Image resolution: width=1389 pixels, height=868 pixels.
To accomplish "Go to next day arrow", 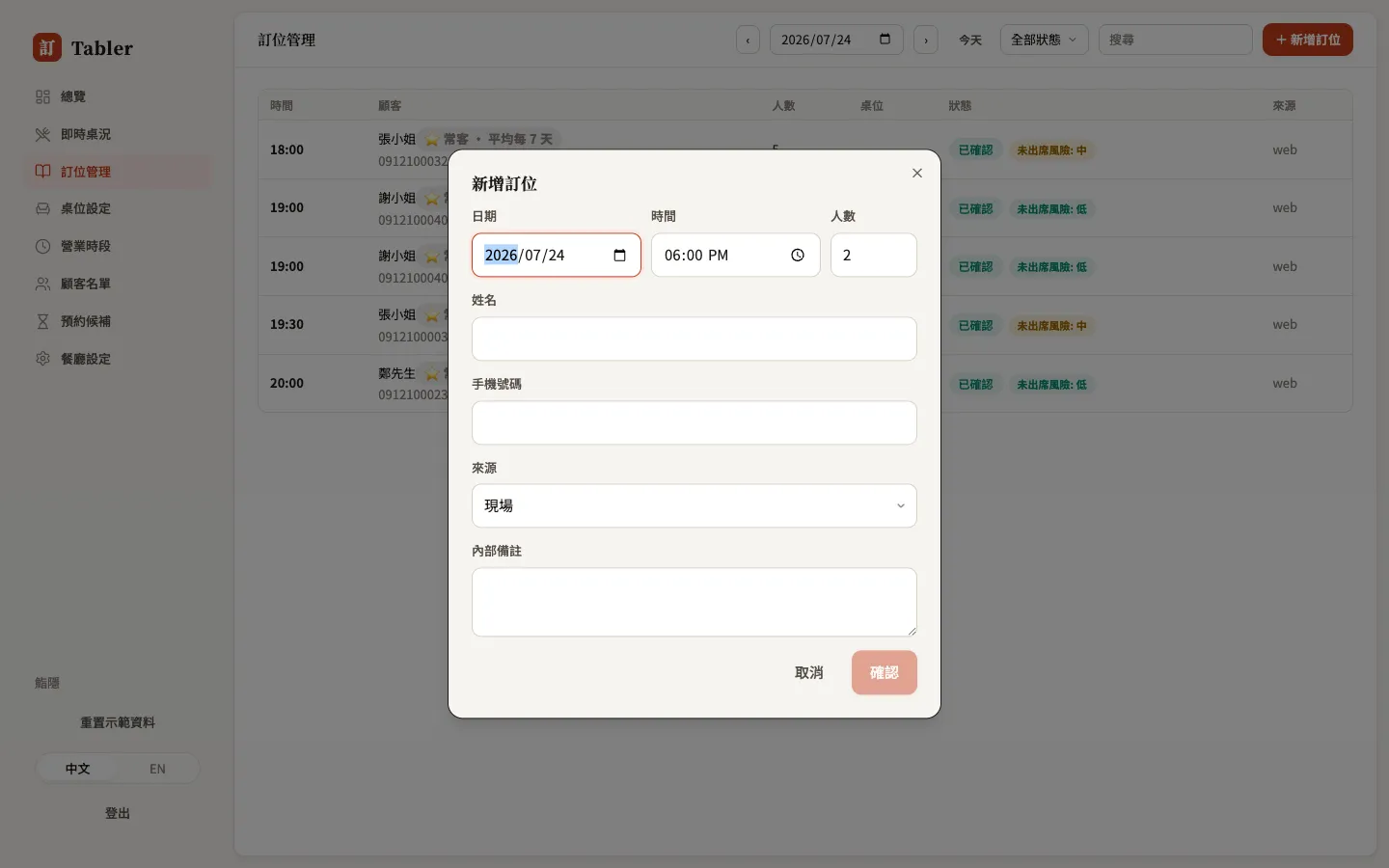I will (926, 40).
